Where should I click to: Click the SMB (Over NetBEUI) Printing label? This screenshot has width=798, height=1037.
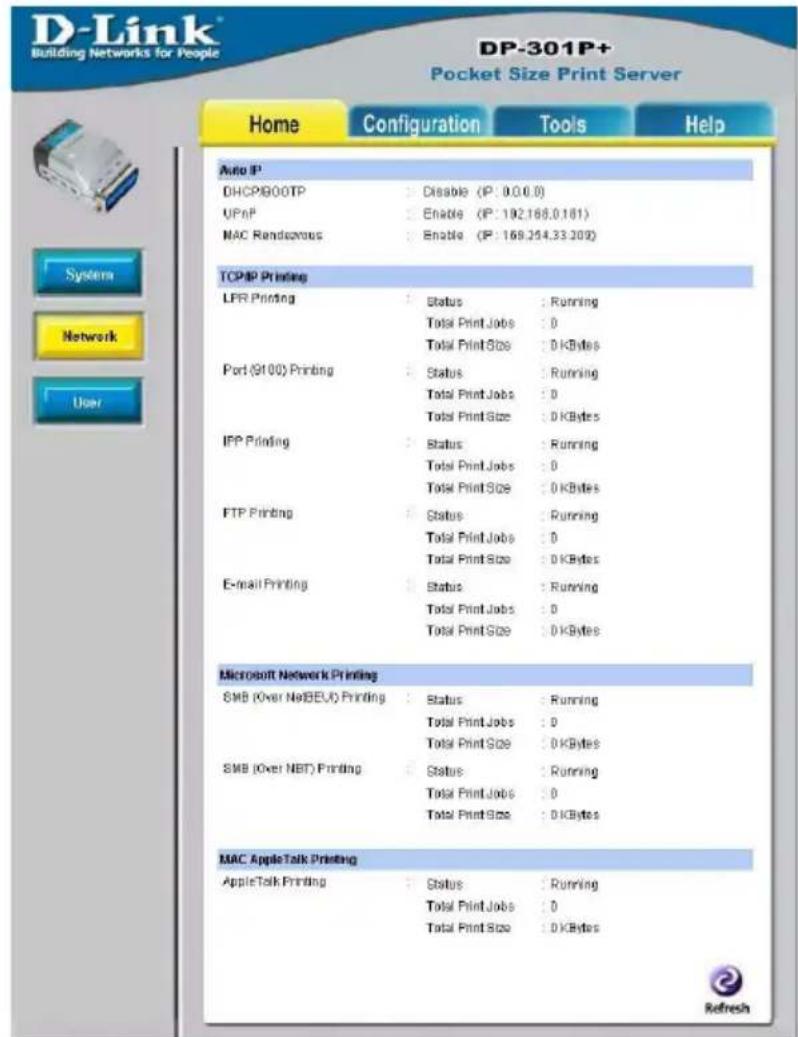click(304, 697)
